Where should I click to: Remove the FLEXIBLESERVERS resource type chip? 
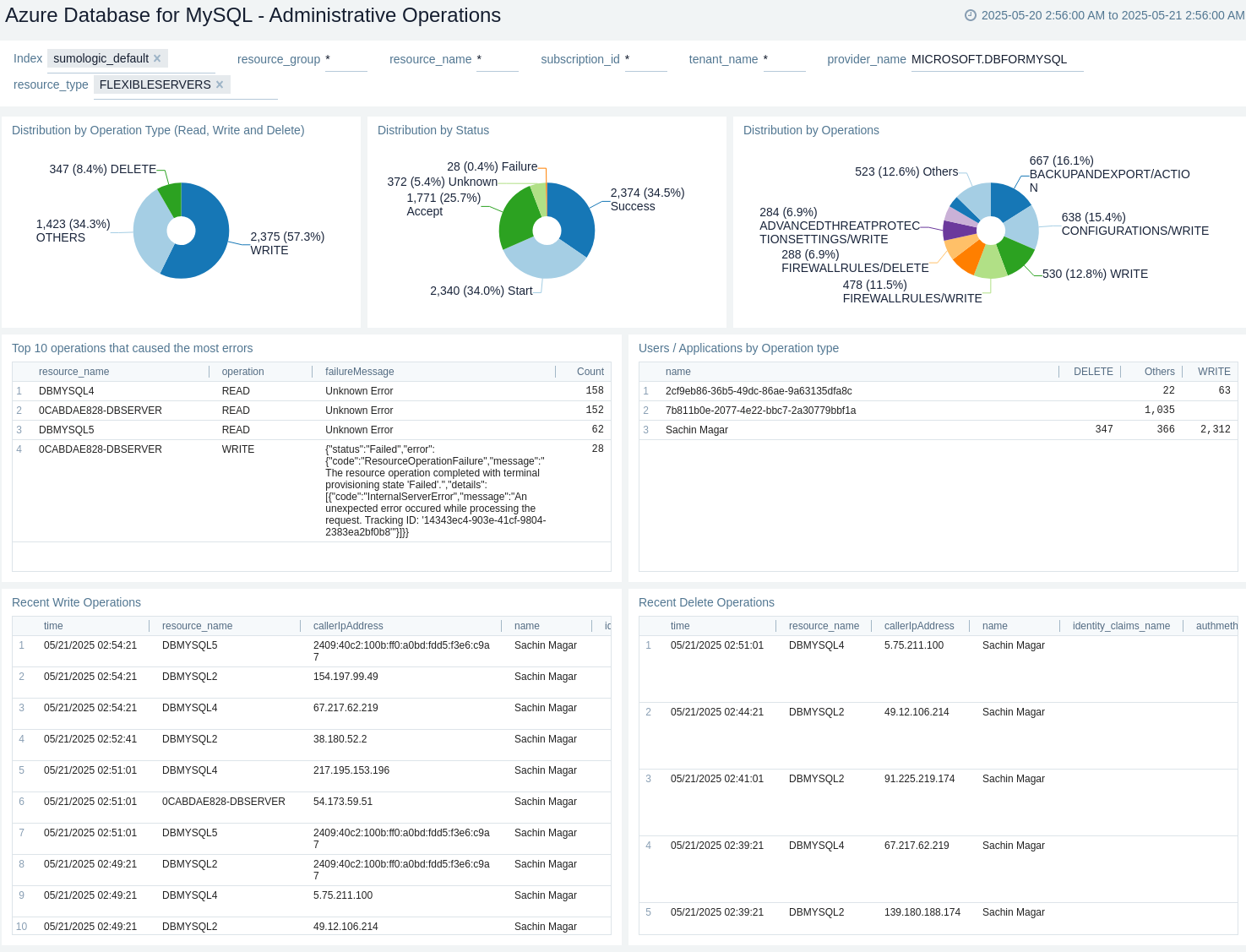pyautogui.click(x=220, y=84)
